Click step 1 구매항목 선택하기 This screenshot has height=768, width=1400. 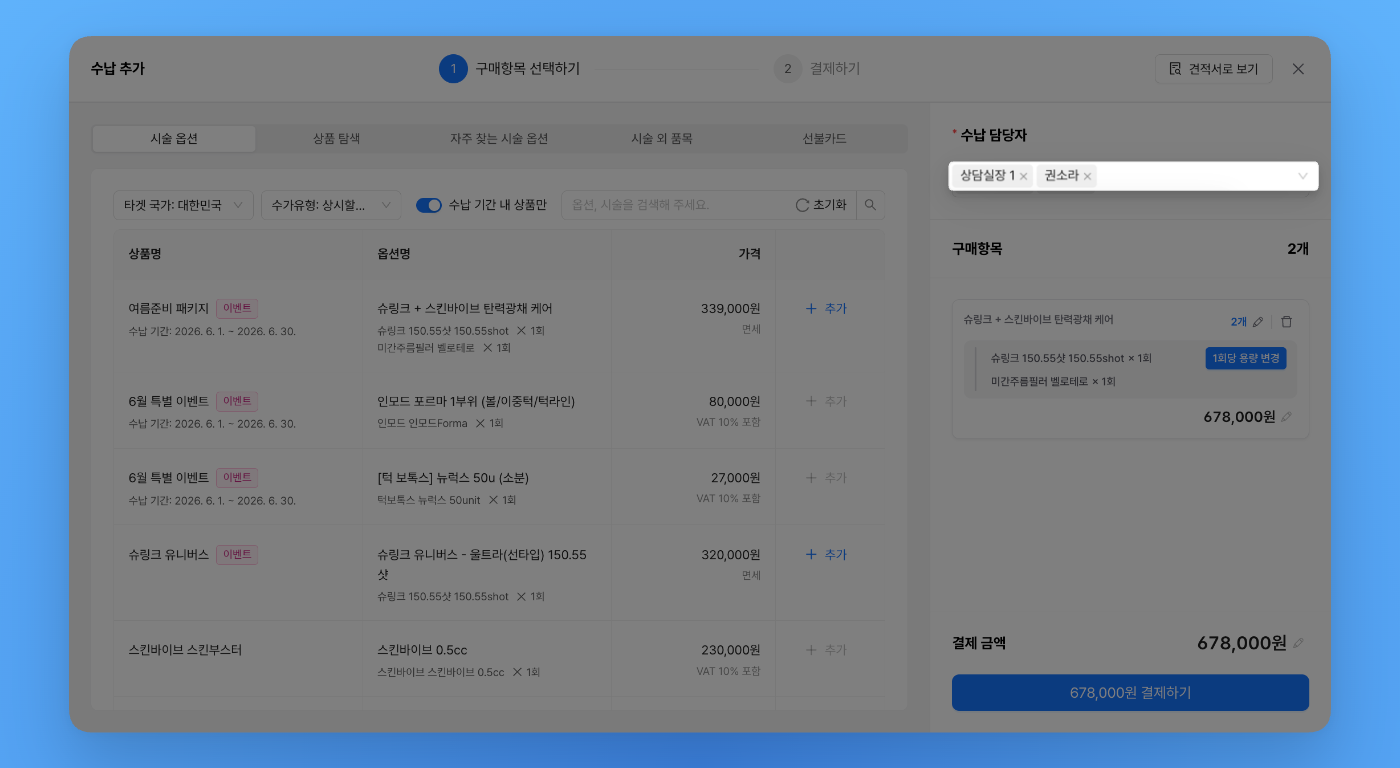(x=509, y=69)
